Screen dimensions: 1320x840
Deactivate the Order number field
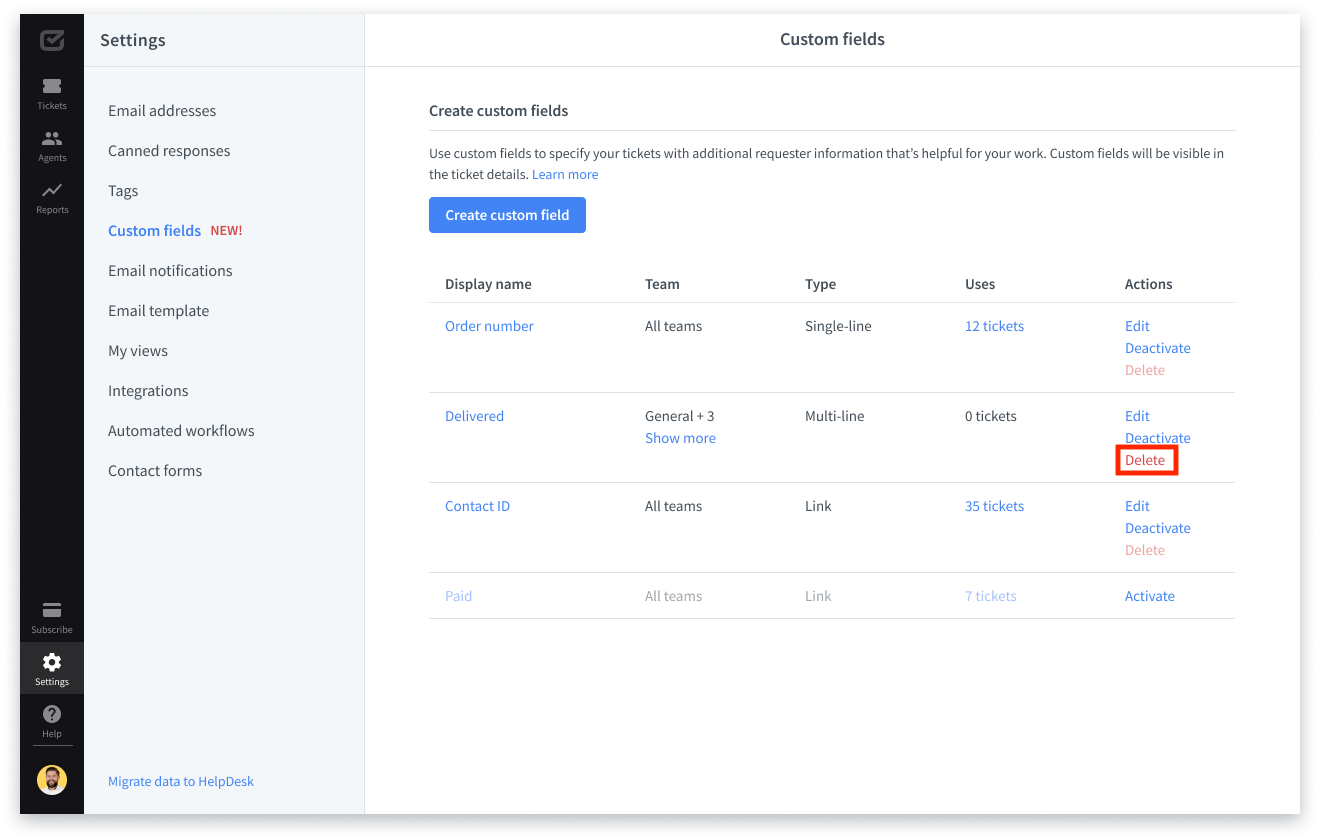coord(1158,348)
